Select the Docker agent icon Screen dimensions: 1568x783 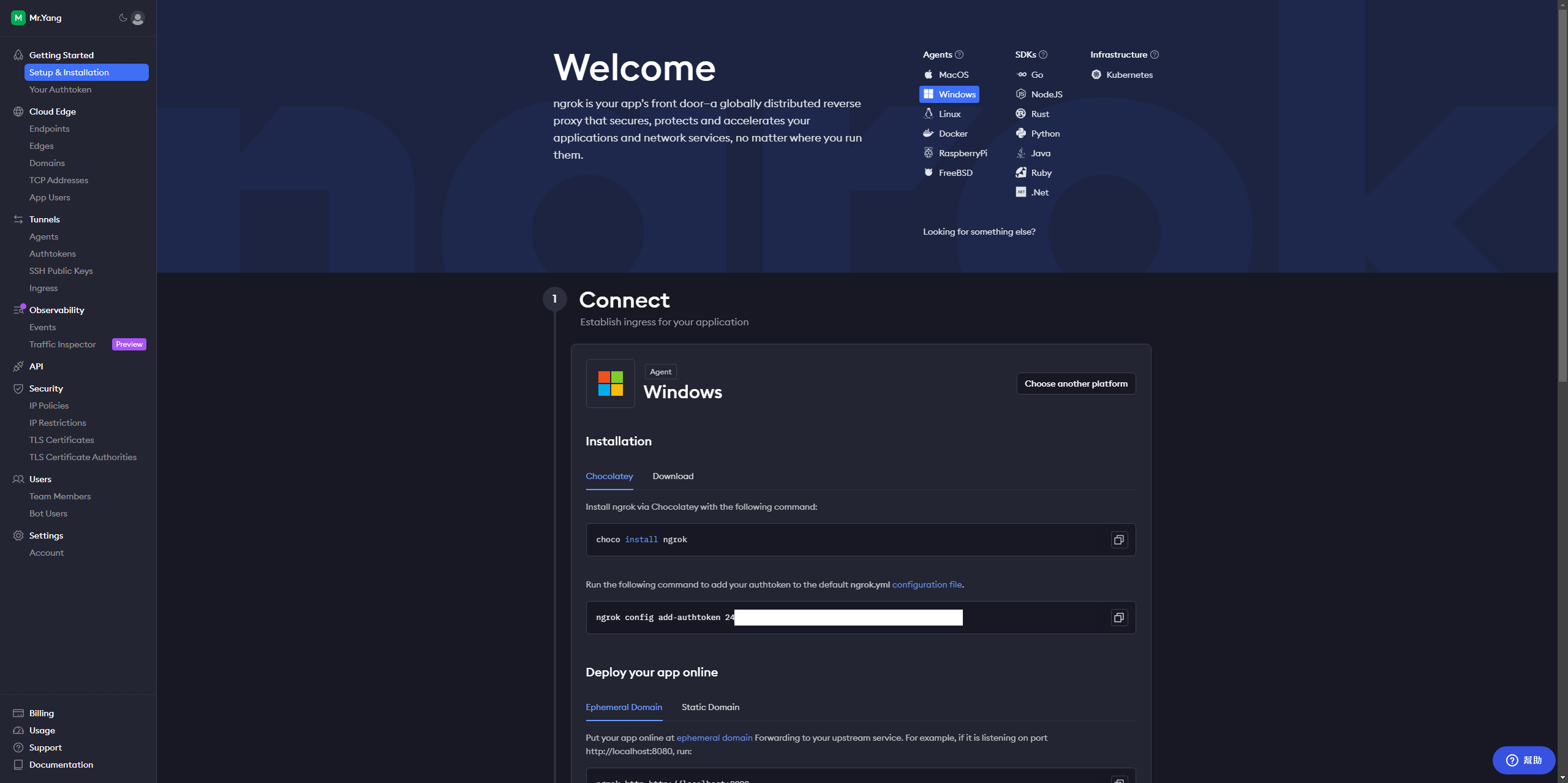[928, 133]
